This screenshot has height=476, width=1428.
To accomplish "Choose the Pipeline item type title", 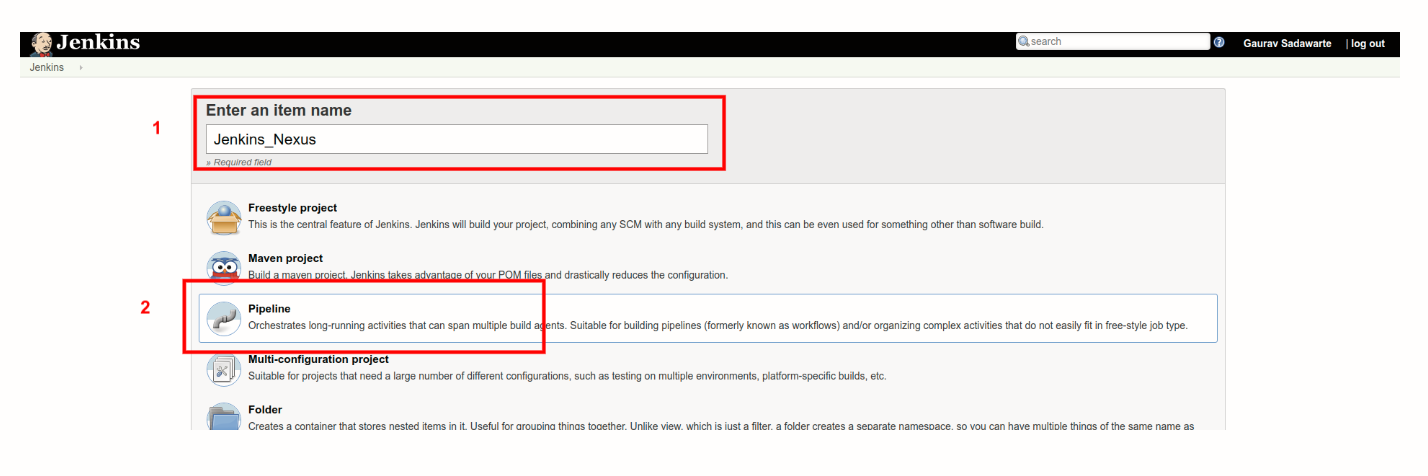I will 269,309.
